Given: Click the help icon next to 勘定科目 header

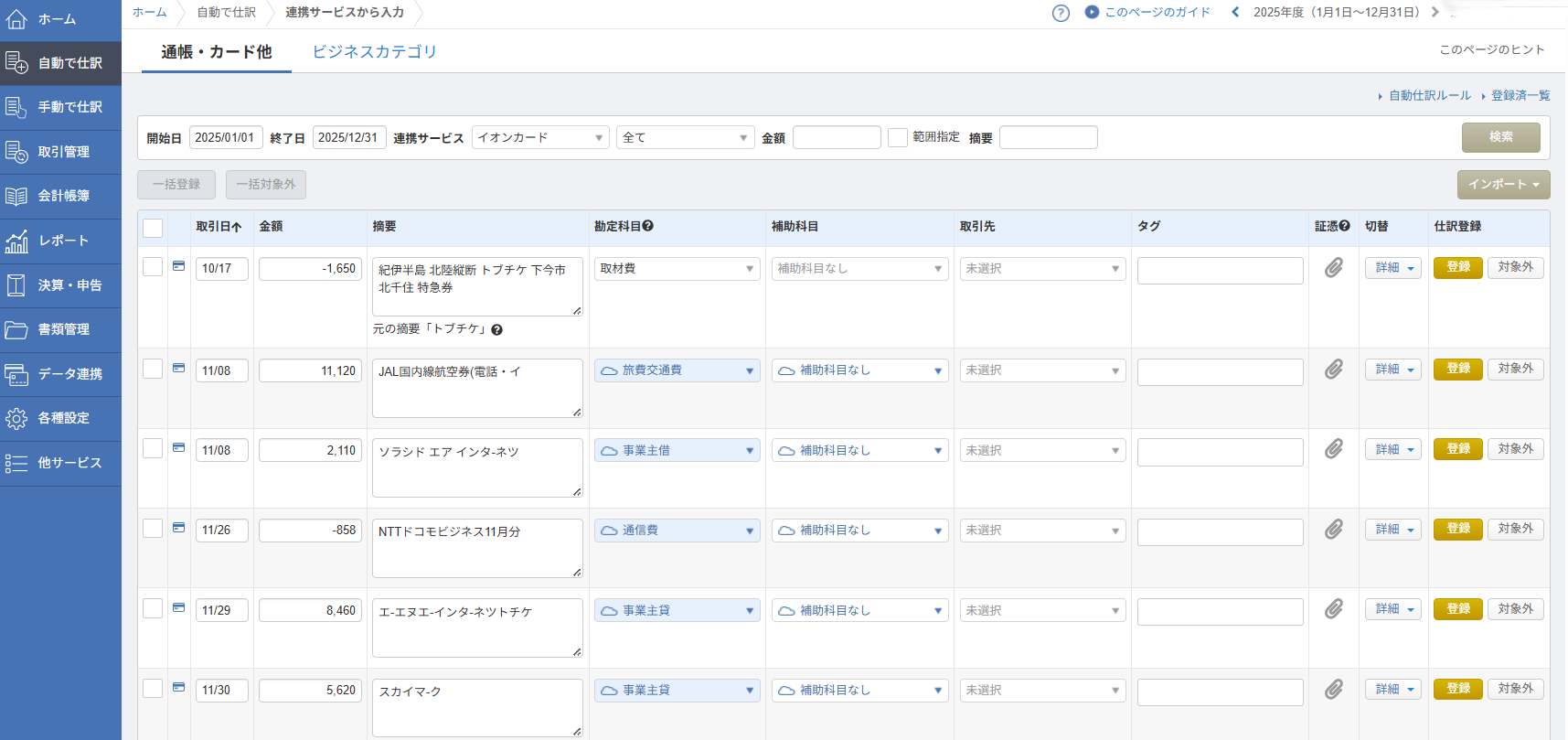Looking at the screenshot, I should click(648, 226).
